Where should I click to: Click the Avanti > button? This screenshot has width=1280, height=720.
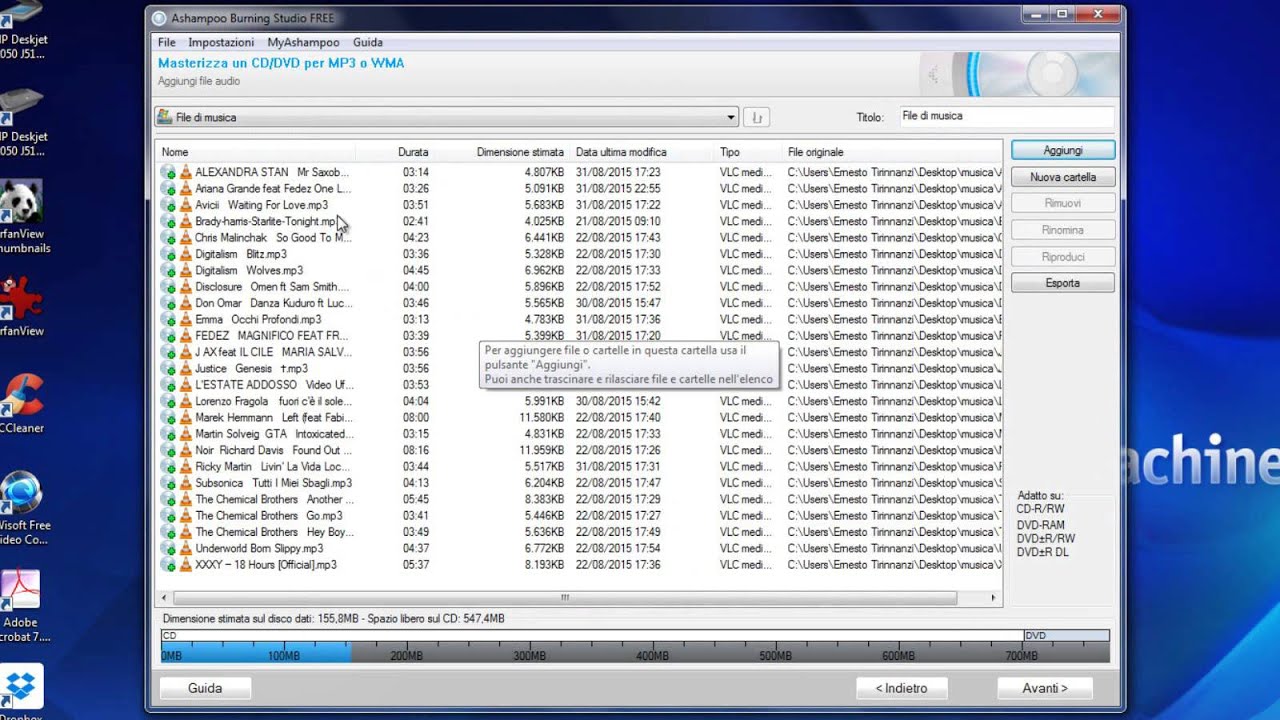point(1044,688)
